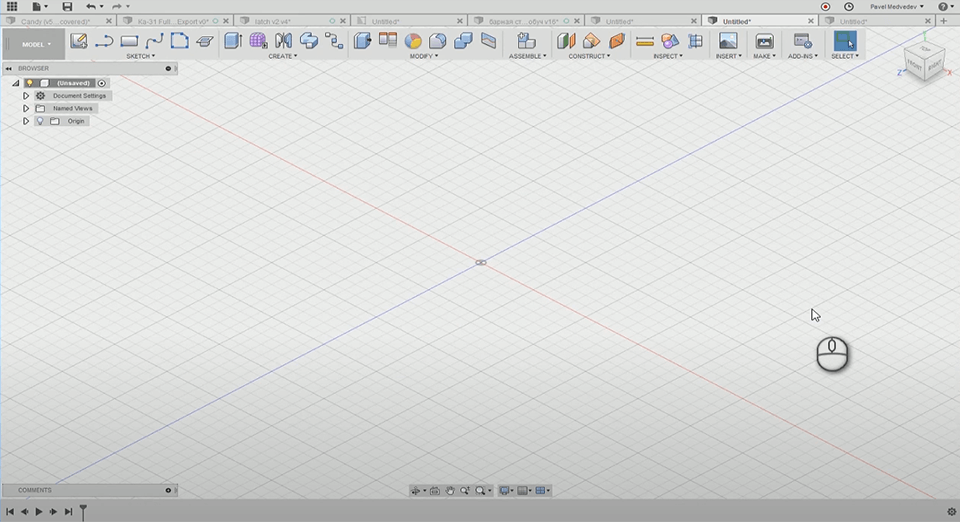Open the data panel grid icon
The image size is (960, 522).
[x=12, y=7]
